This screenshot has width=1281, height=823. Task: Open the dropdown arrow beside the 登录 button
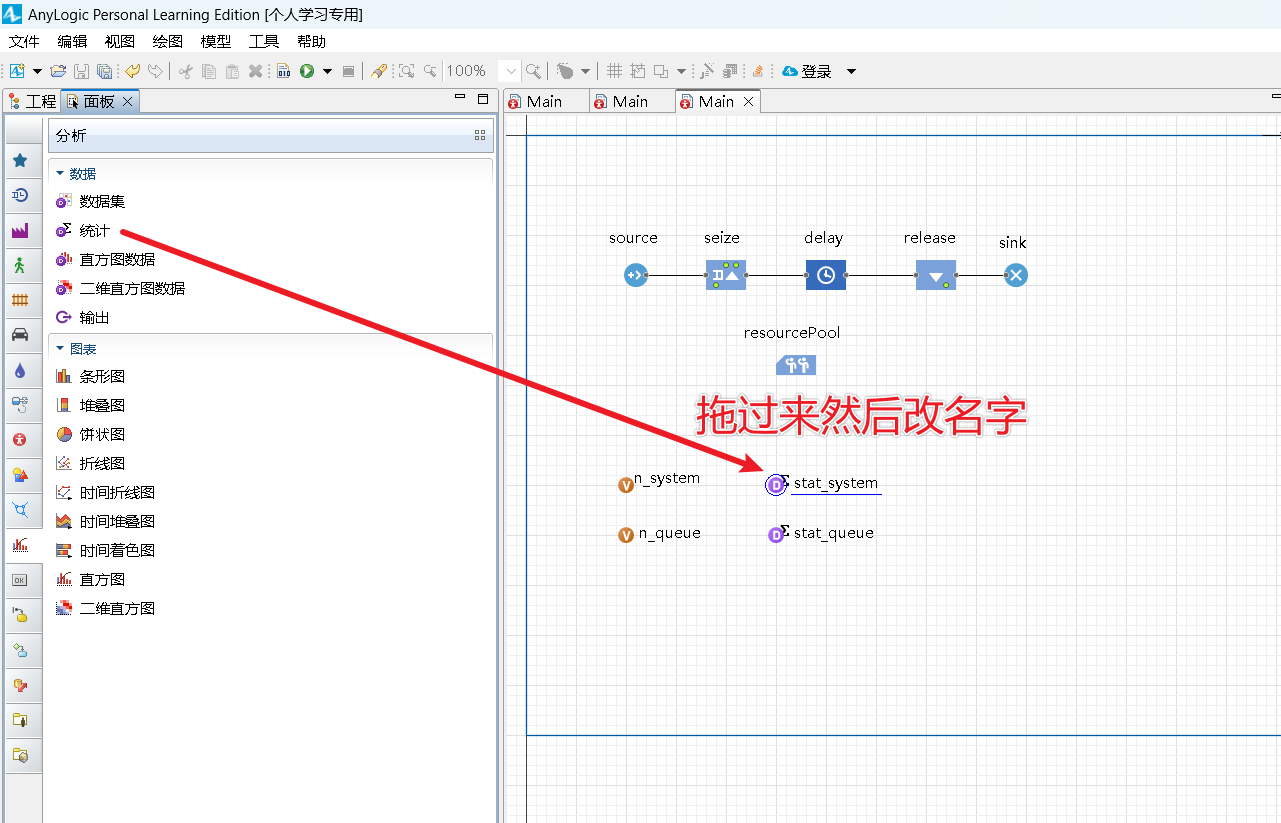(851, 71)
